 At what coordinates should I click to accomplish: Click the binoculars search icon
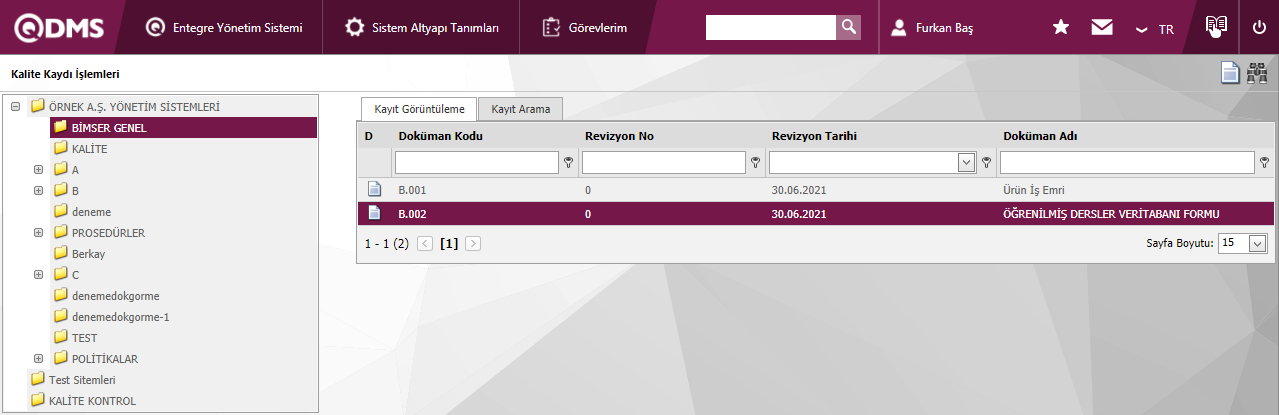1257,73
